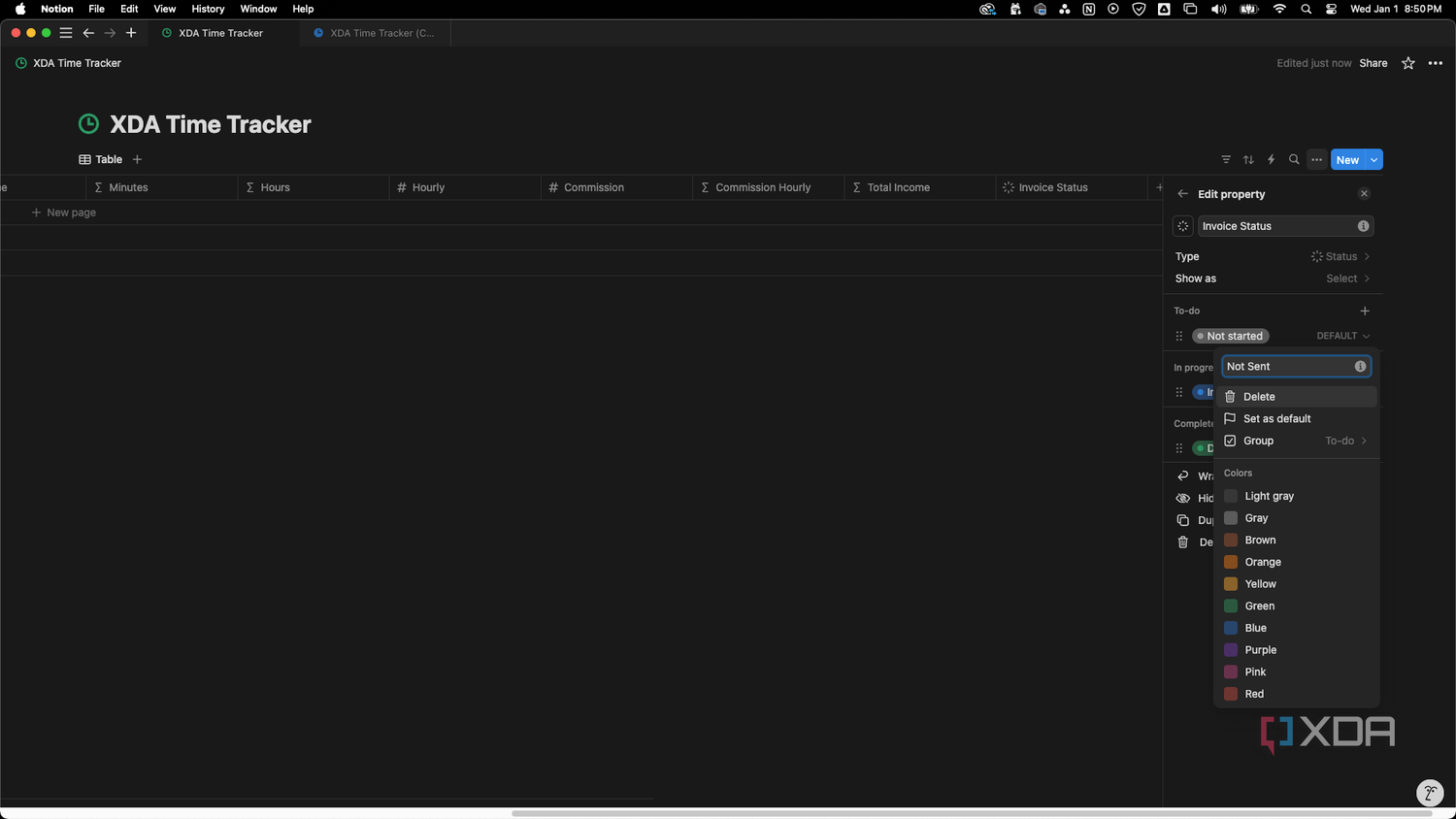Go forward using the forward arrow
This screenshot has width=1456, height=819.
tap(110, 33)
